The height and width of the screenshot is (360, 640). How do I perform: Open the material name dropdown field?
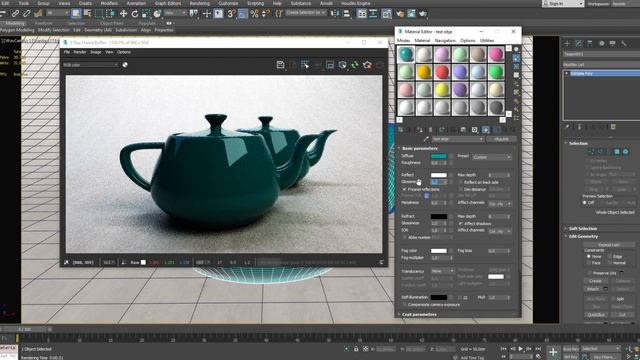(x=458, y=139)
